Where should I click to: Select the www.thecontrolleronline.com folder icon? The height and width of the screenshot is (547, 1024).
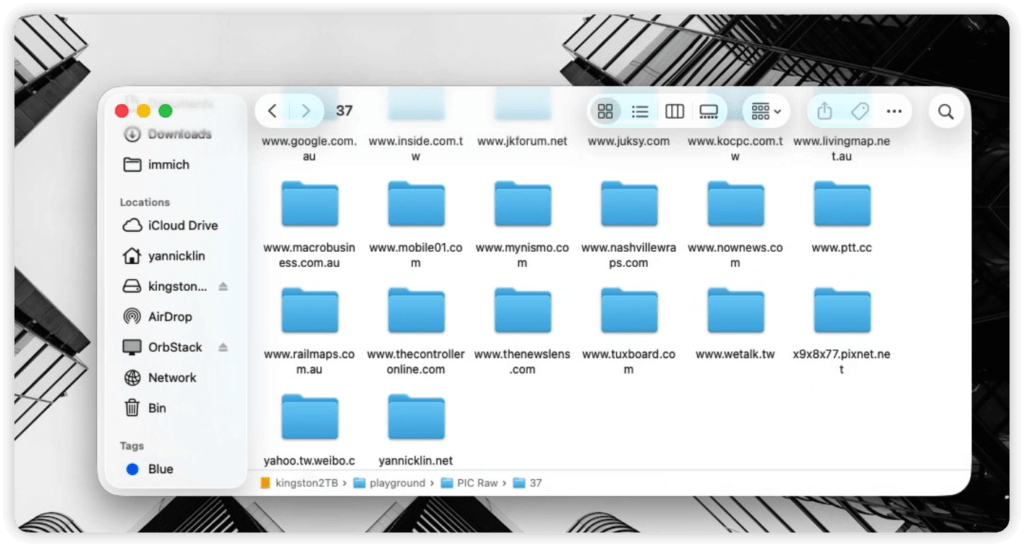[416, 310]
